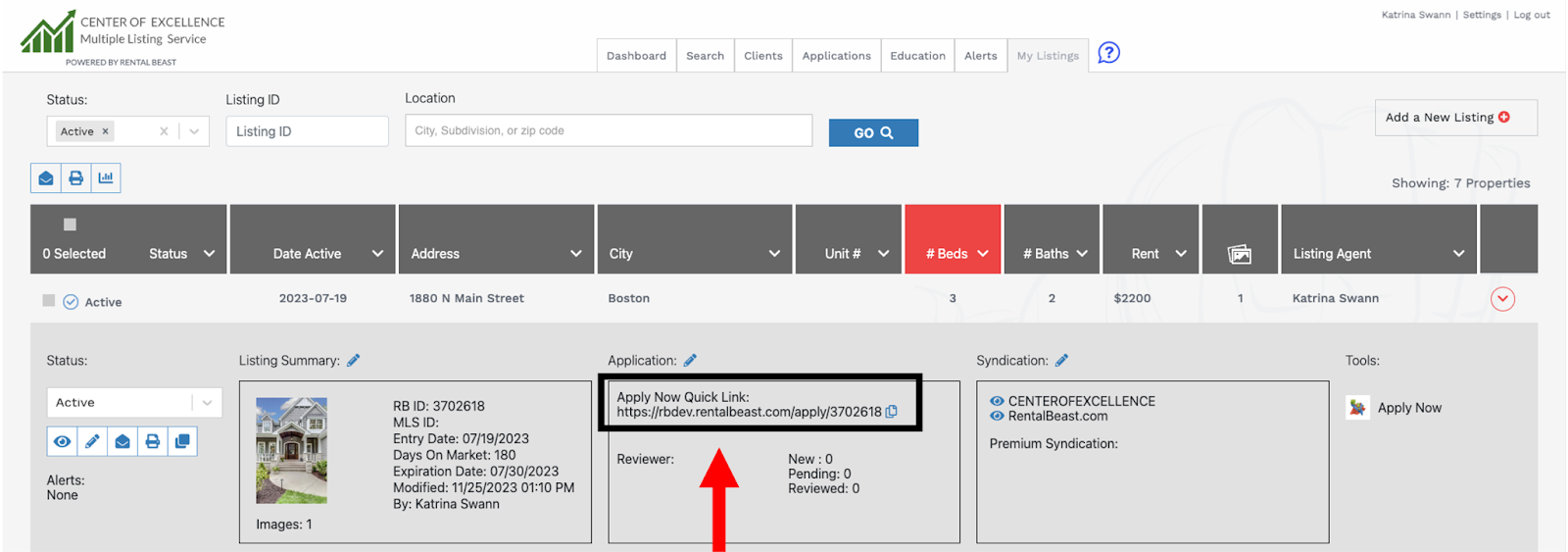Click the chart report icon in toolbar
The width and height of the screenshot is (1568, 552).
(x=106, y=178)
